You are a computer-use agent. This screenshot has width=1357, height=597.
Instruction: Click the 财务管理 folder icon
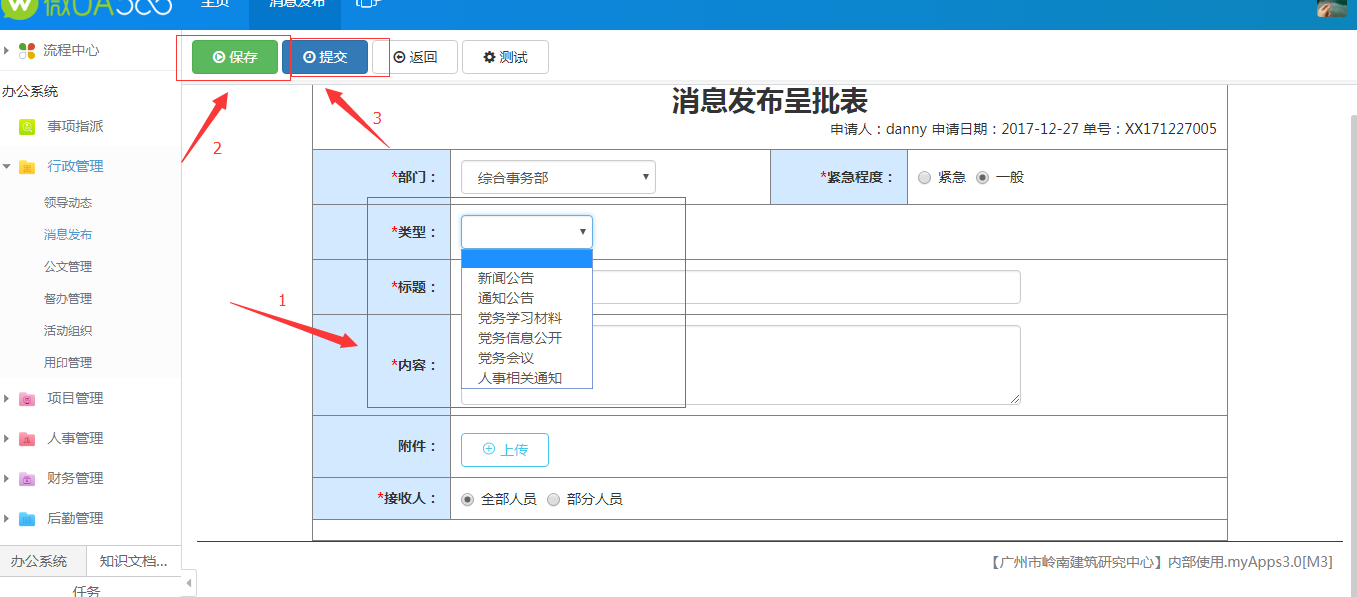[27, 479]
